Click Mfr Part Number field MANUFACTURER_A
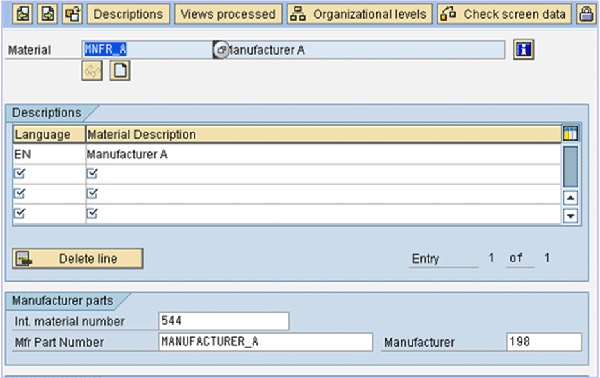This screenshot has height=378, width=600. pos(265,342)
